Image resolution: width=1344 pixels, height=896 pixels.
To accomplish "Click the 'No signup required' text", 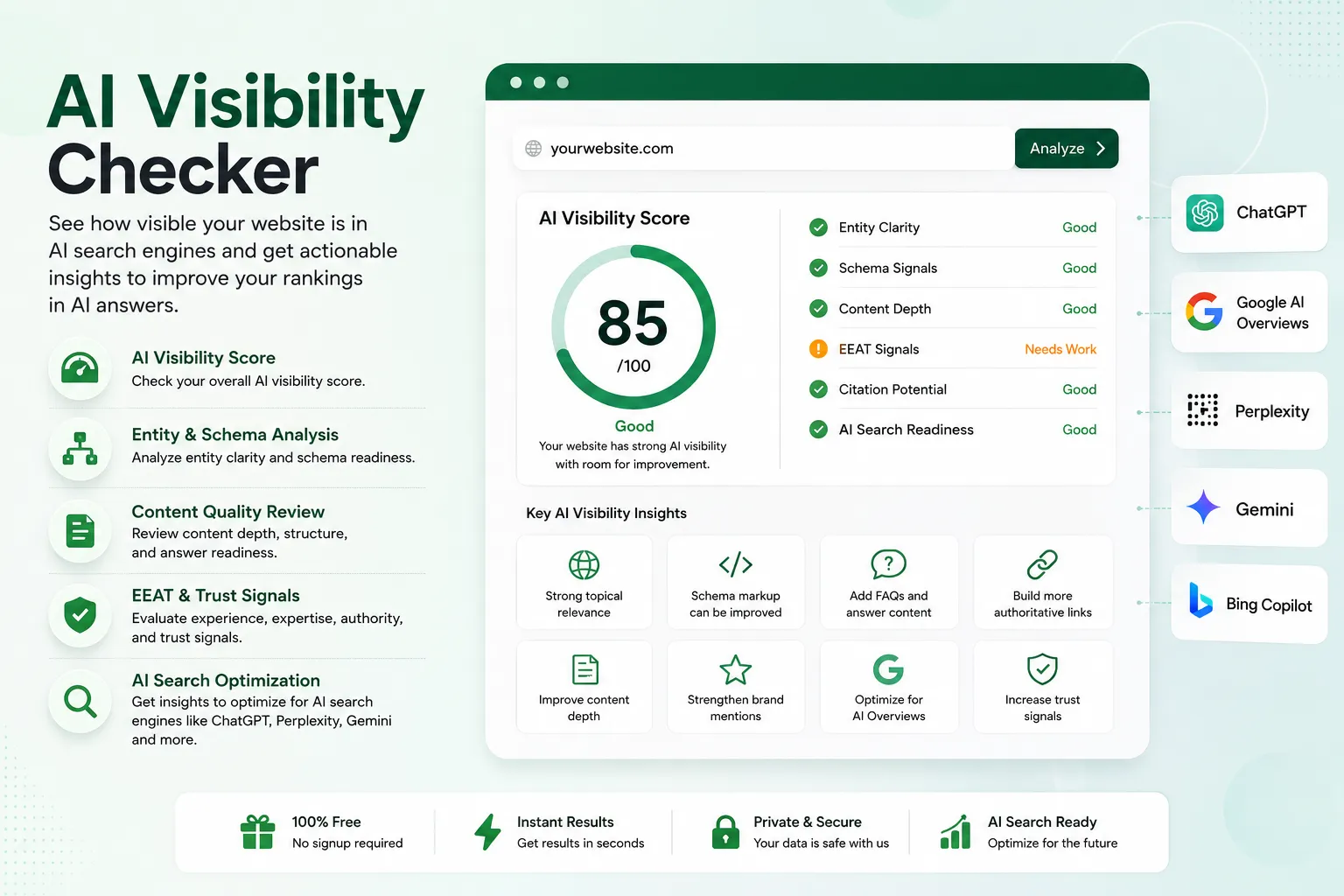I will pos(347,843).
